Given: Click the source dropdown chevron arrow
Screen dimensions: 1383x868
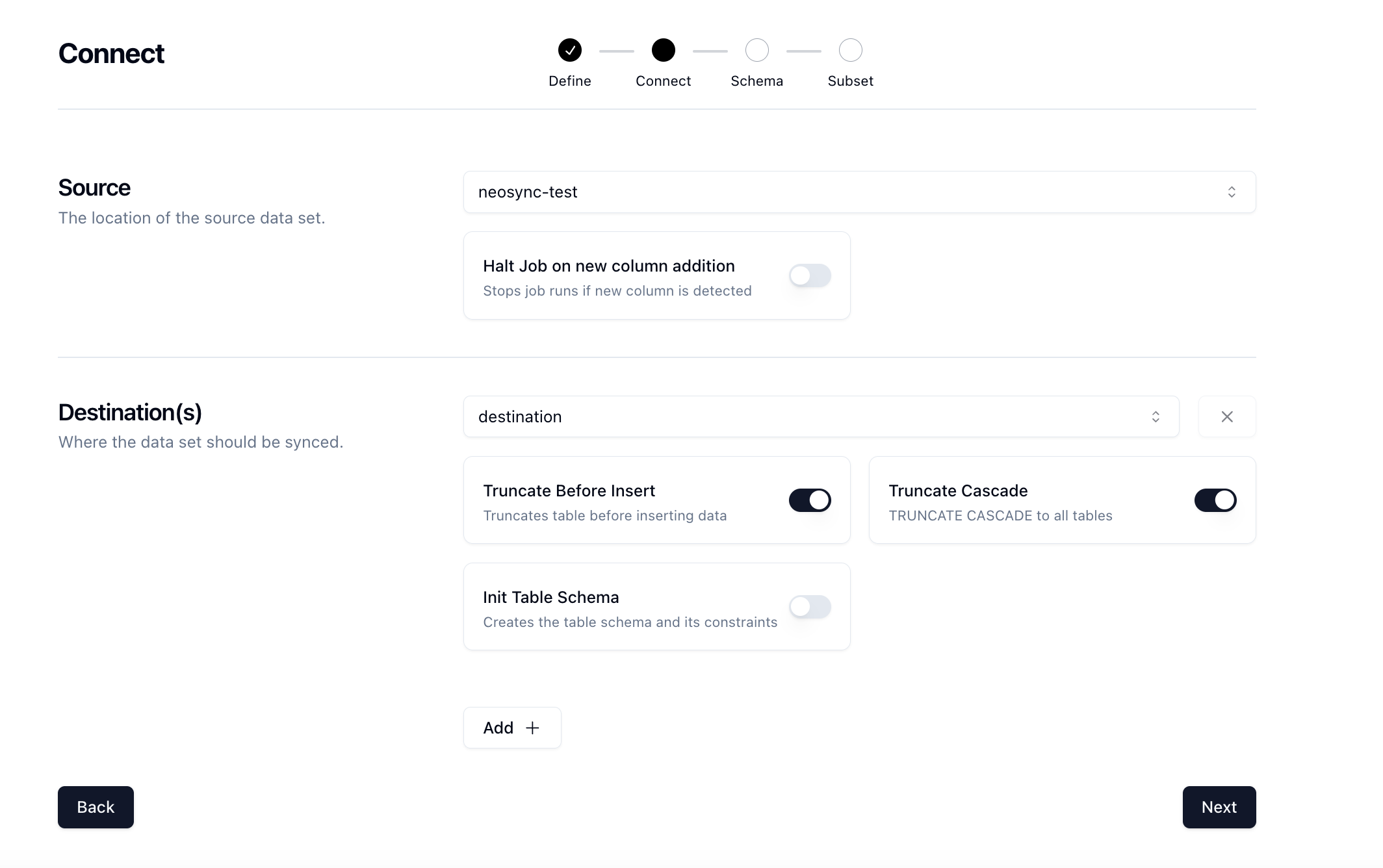Looking at the screenshot, I should click(1232, 191).
